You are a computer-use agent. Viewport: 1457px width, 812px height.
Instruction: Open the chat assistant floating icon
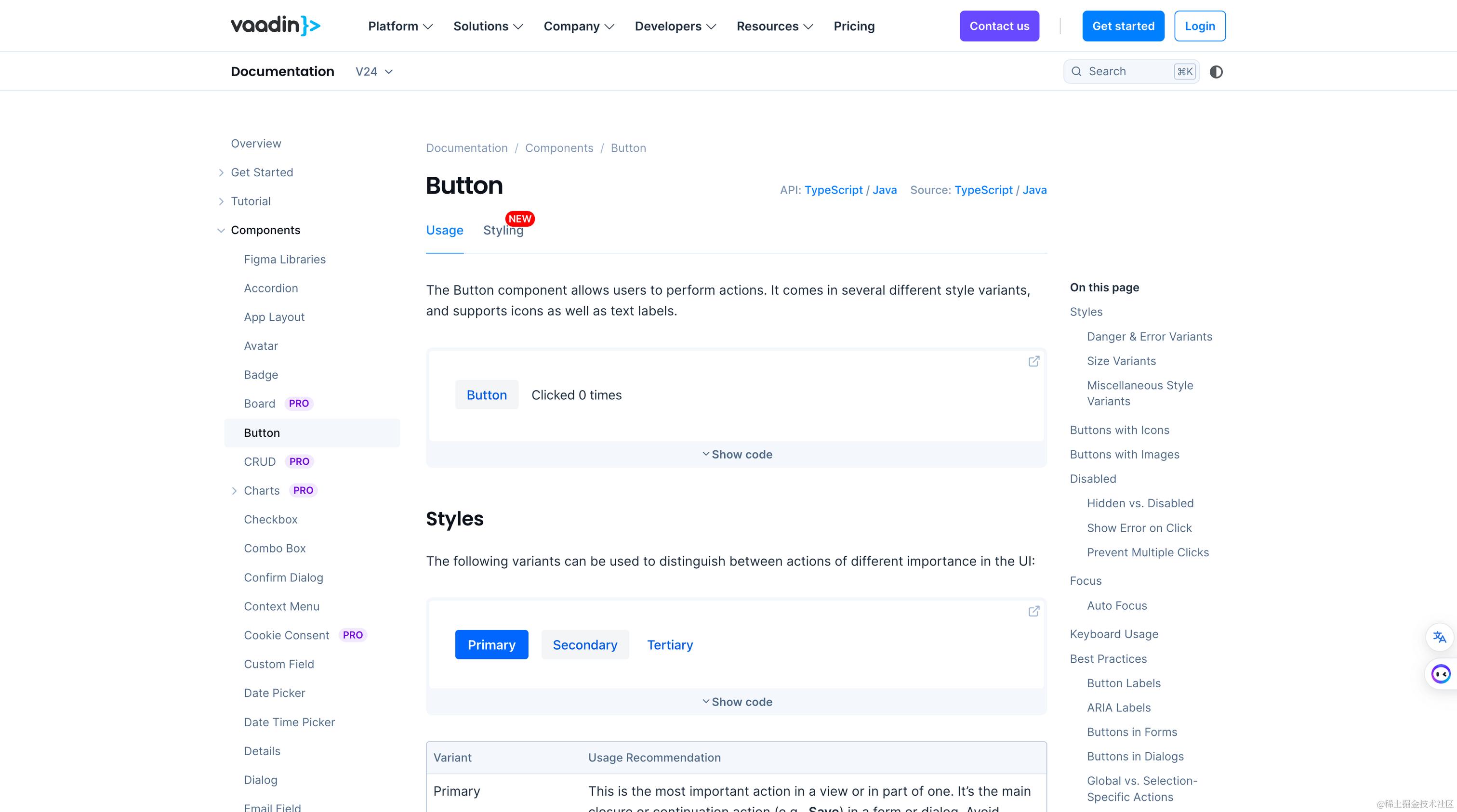(x=1440, y=673)
